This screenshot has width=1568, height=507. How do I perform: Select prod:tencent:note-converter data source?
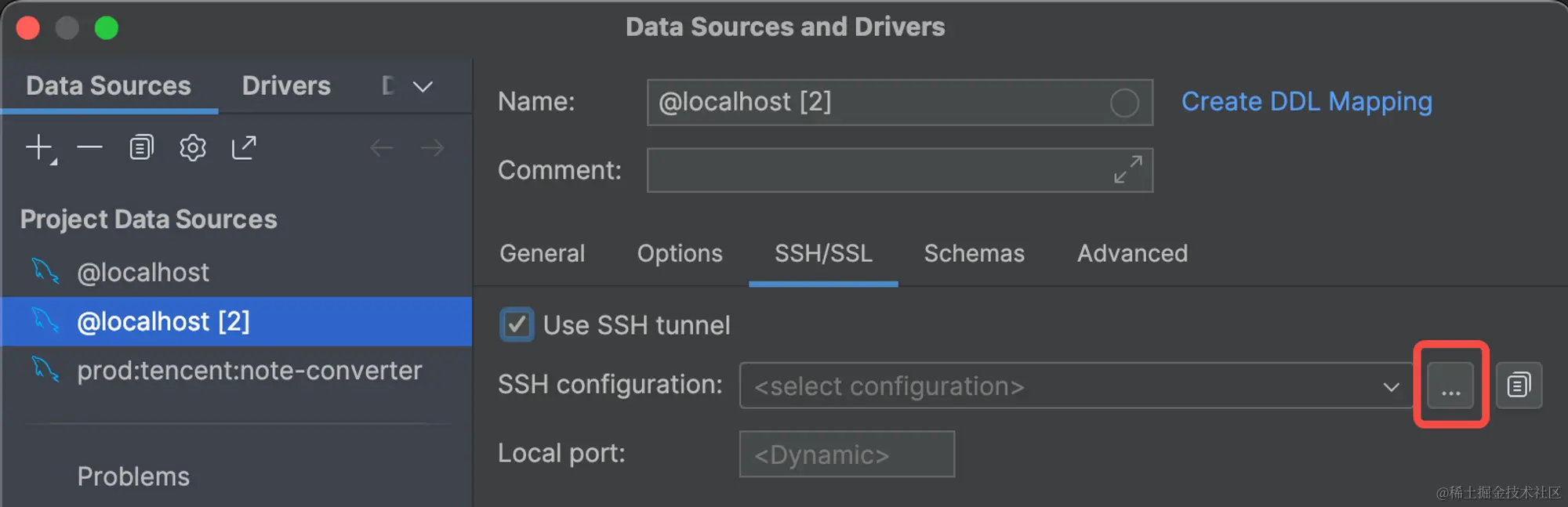pos(237,371)
